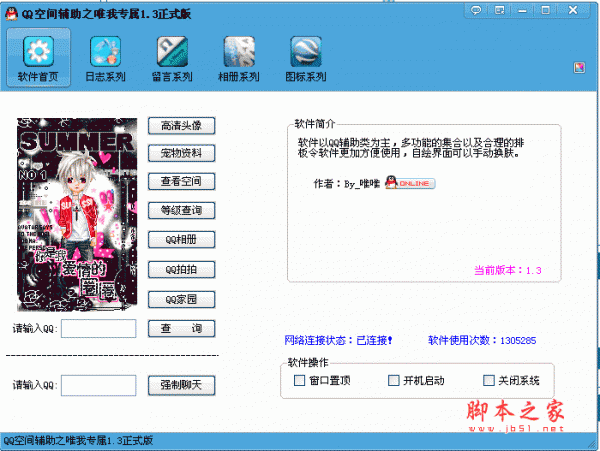Switch to the 日志系列 tab
Screen dimensions: 600x451
(105, 59)
